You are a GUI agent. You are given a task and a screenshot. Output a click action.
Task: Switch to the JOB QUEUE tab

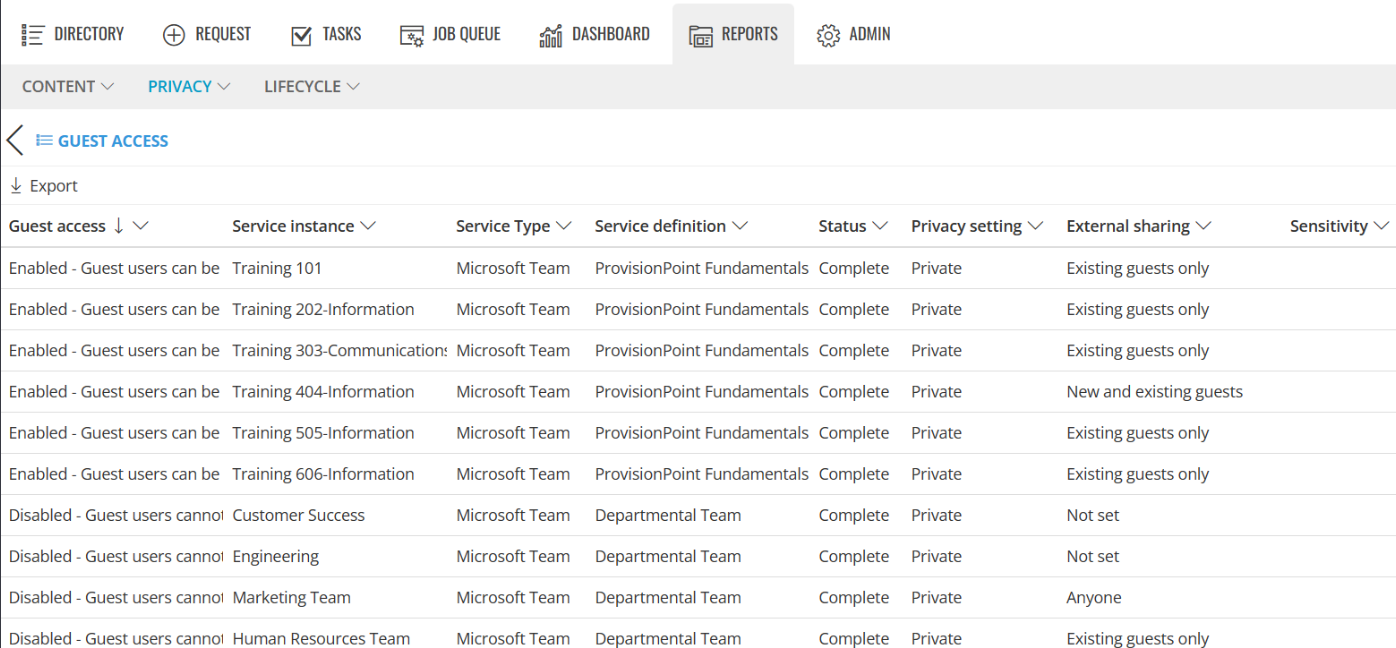click(x=450, y=35)
